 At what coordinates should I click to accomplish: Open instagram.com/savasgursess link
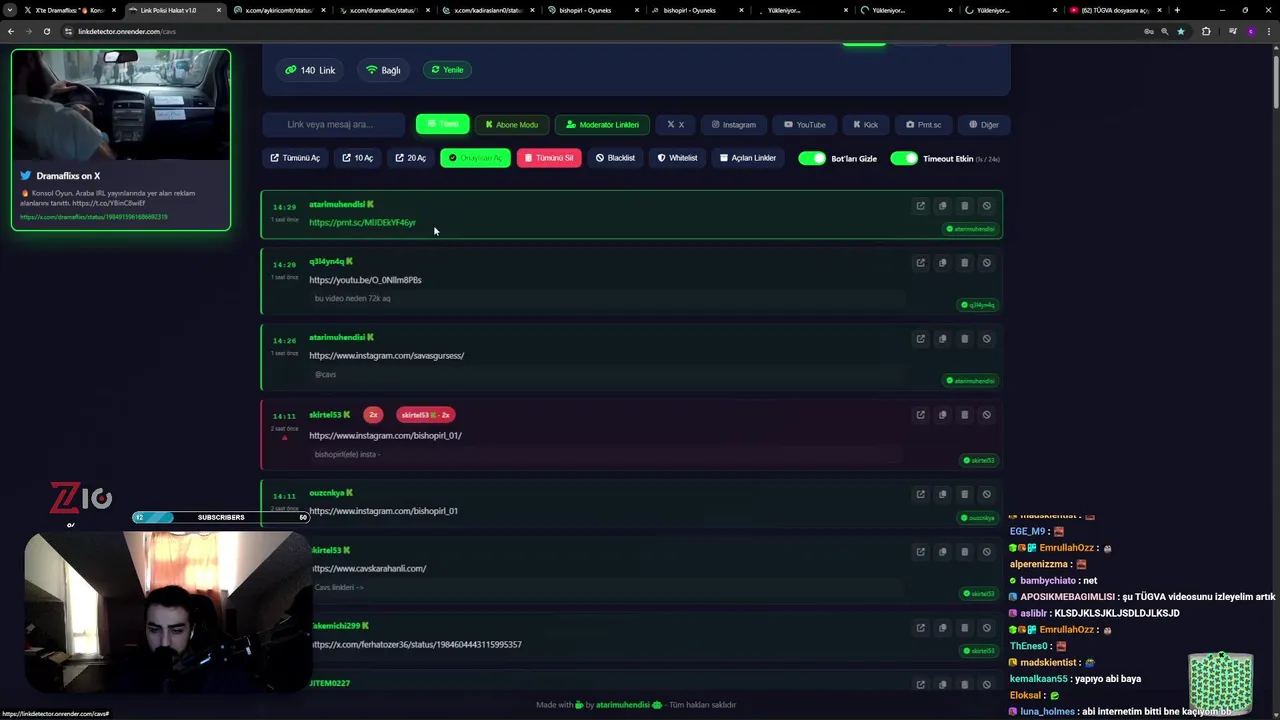tap(386, 356)
